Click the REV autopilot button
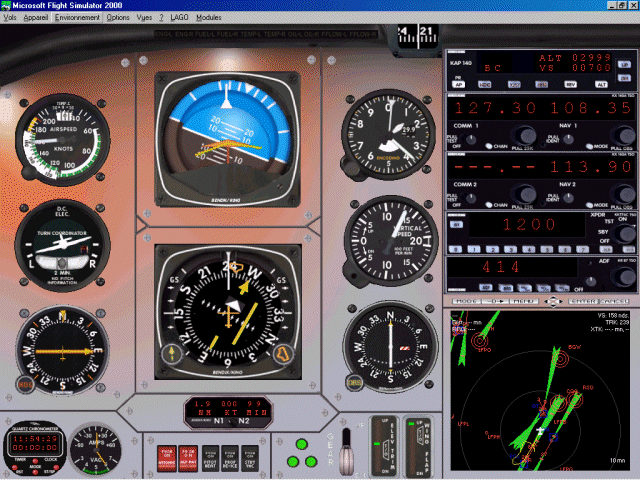The image size is (640, 480). [570, 86]
